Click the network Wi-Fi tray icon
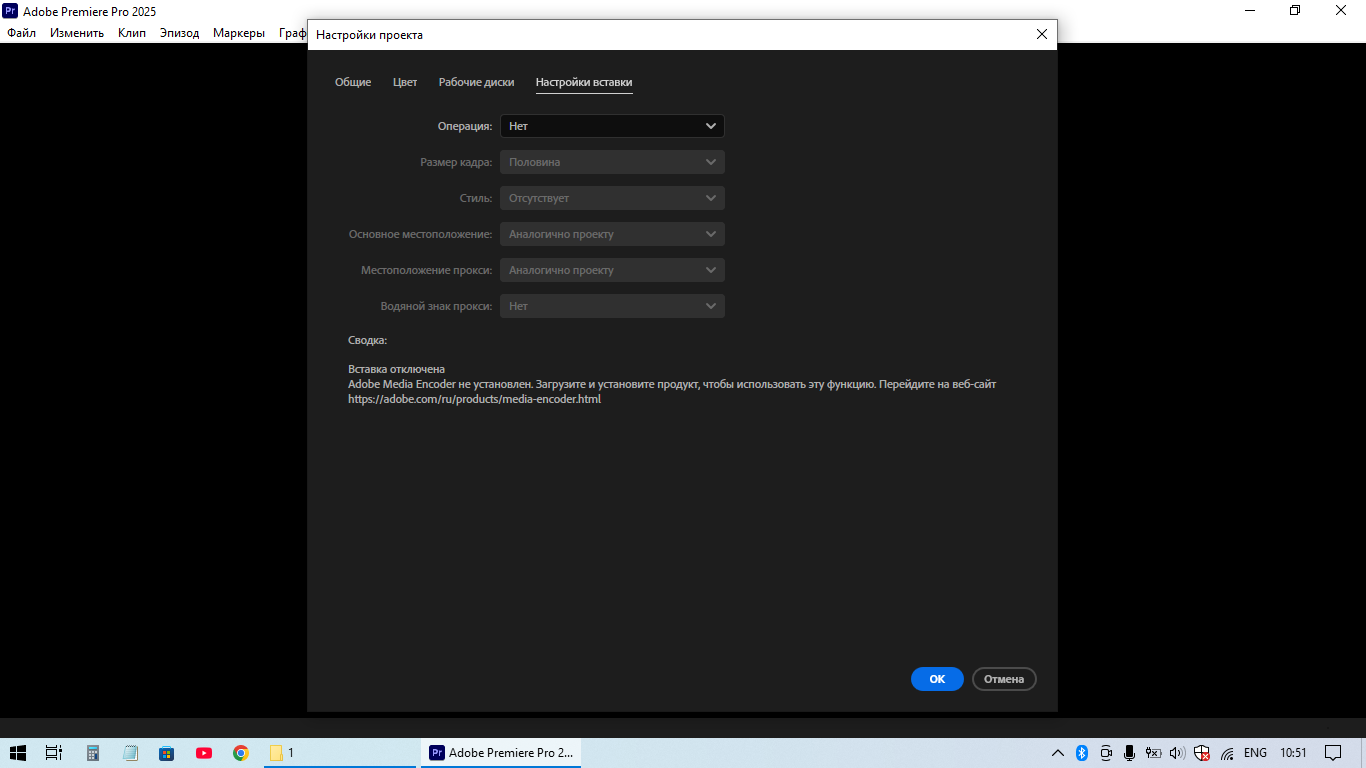This screenshot has height=768, width=1366. coord(1227,753)
